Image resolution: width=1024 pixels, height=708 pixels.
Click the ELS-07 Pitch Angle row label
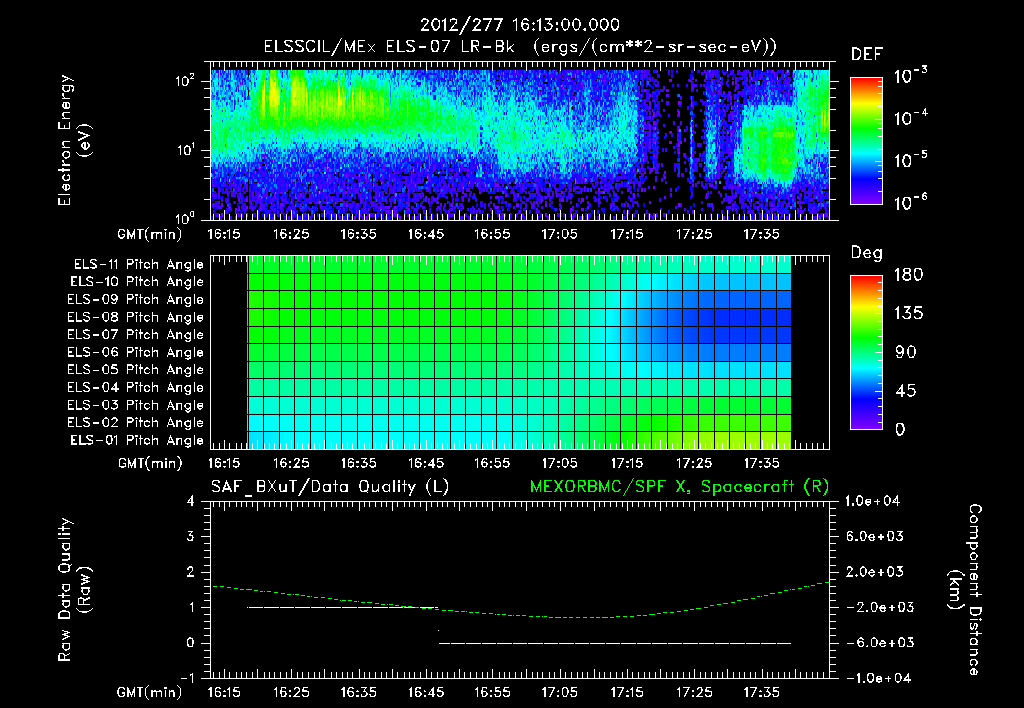point(136,335)
